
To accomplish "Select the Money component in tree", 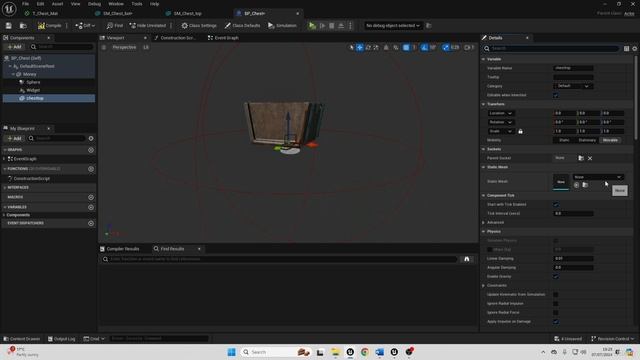I will (x=29, y=74).
